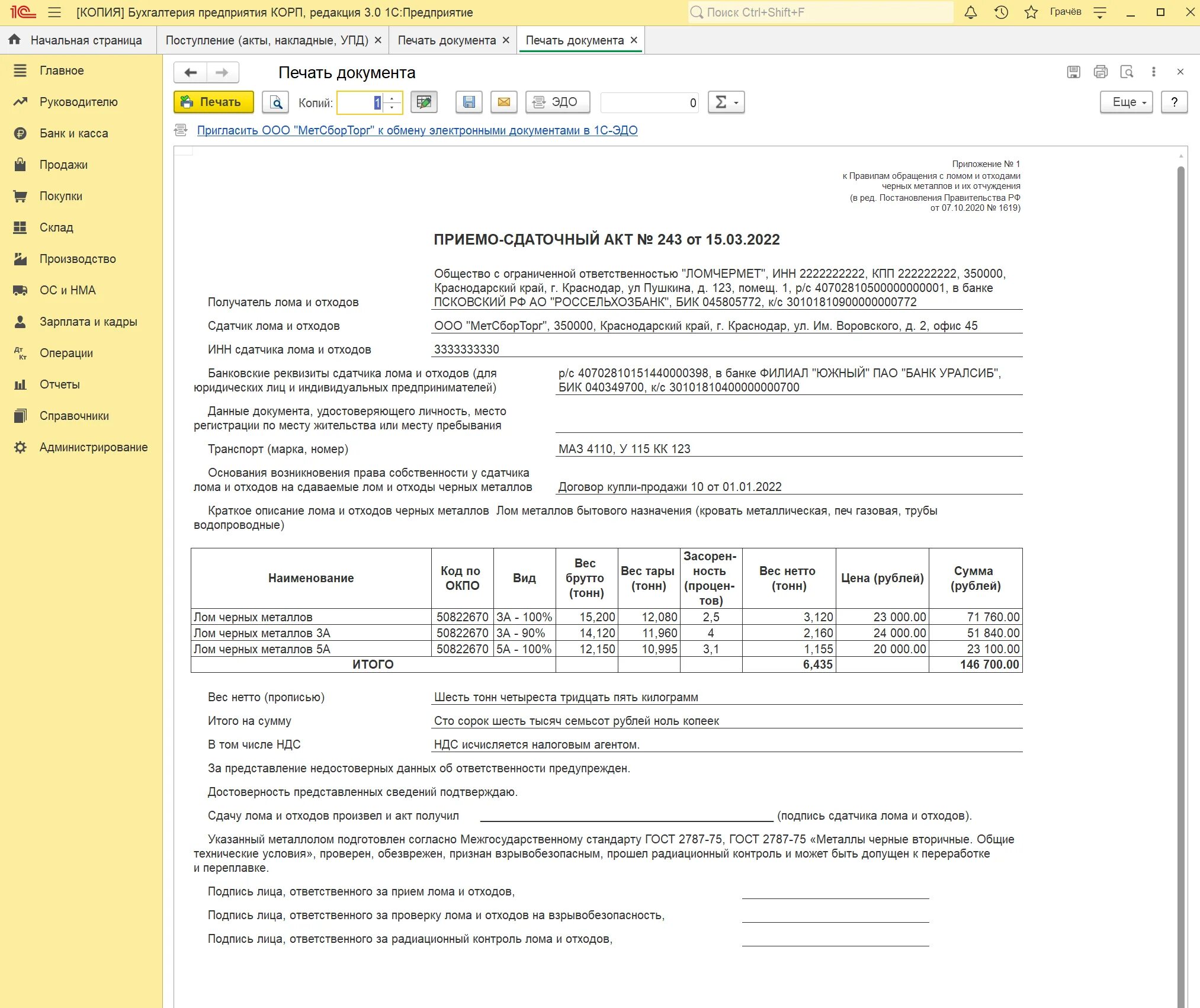Save the document with the blue floppy icon
Viewport: 1200px width, 1008px height.
[469, 102]
